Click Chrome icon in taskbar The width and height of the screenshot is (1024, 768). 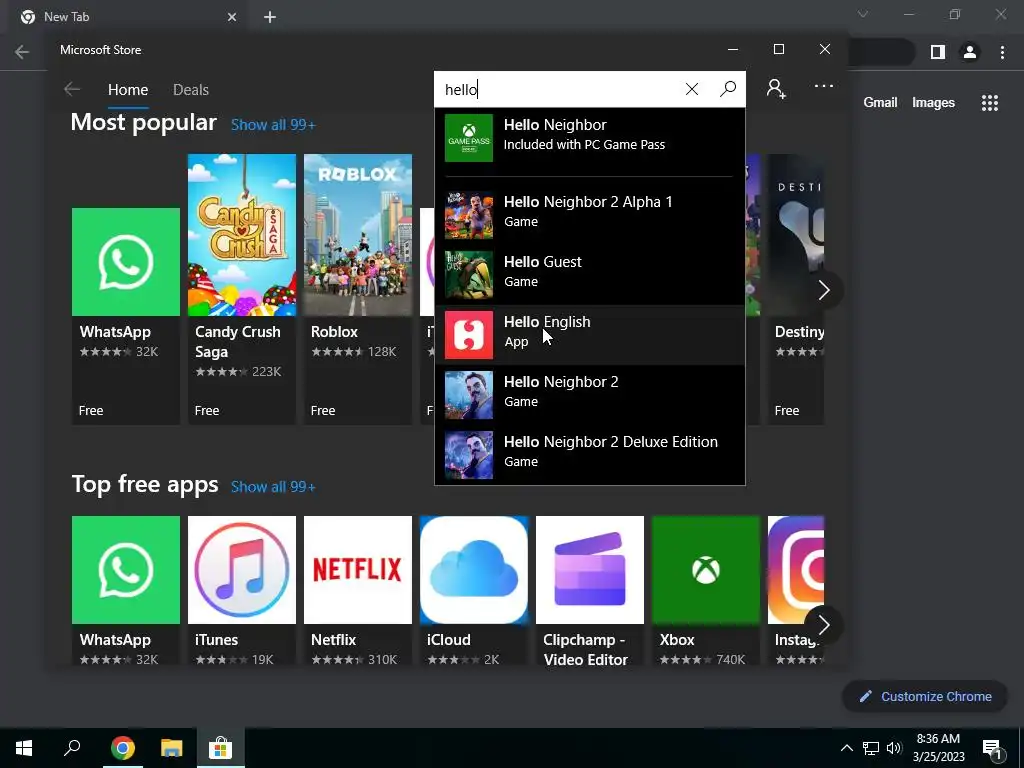click(x=123, y=748)
